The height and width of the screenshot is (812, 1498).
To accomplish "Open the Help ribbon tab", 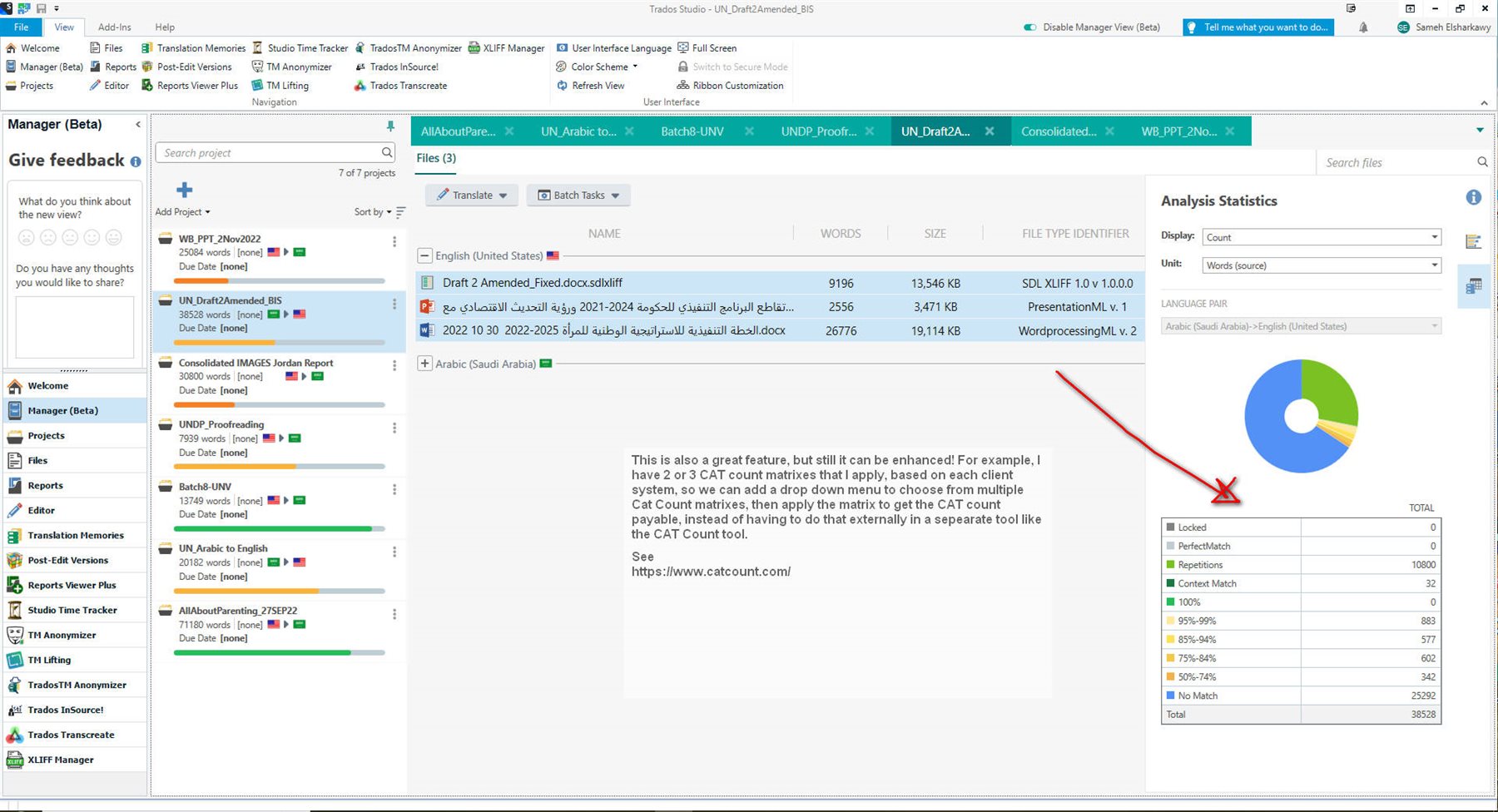I will pyautogui.click(x=165, y=27).
